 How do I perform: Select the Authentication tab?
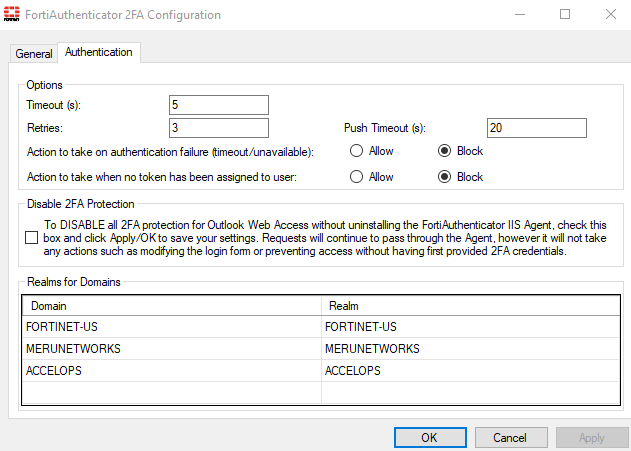[99, 52]
